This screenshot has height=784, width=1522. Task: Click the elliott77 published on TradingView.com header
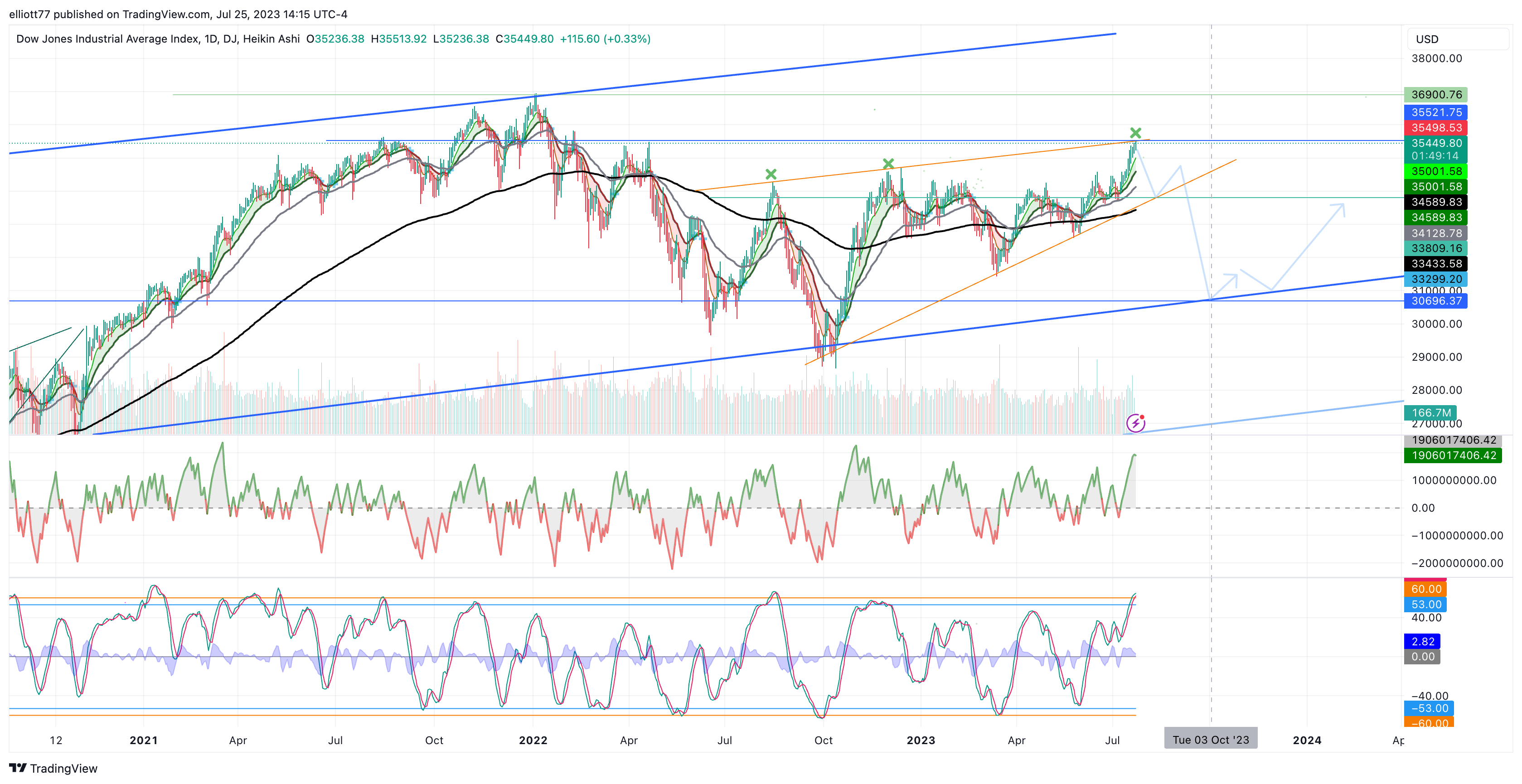[x=178, y=14]
